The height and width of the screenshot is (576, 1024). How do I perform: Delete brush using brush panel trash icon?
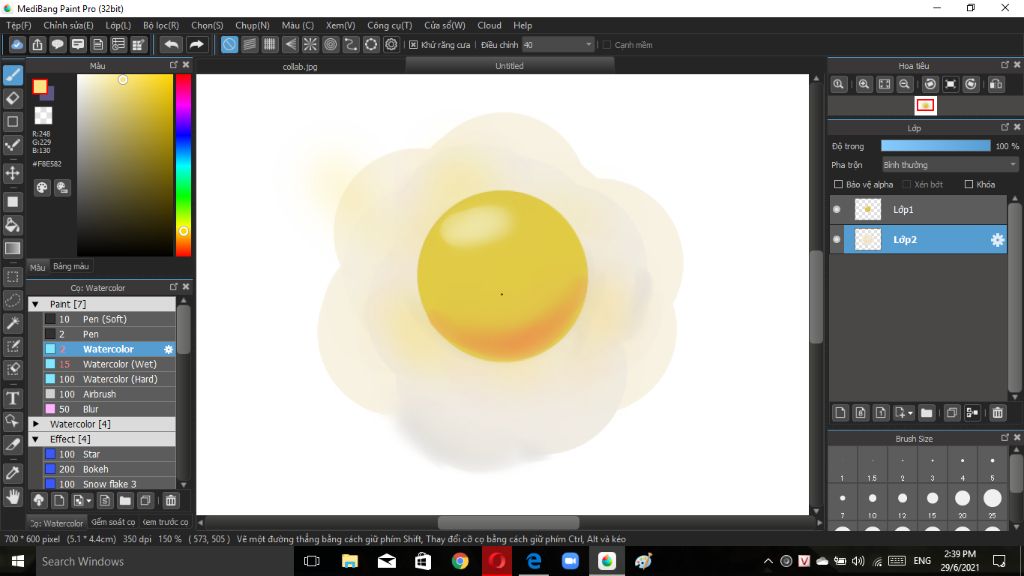click(x=170, y=501)
